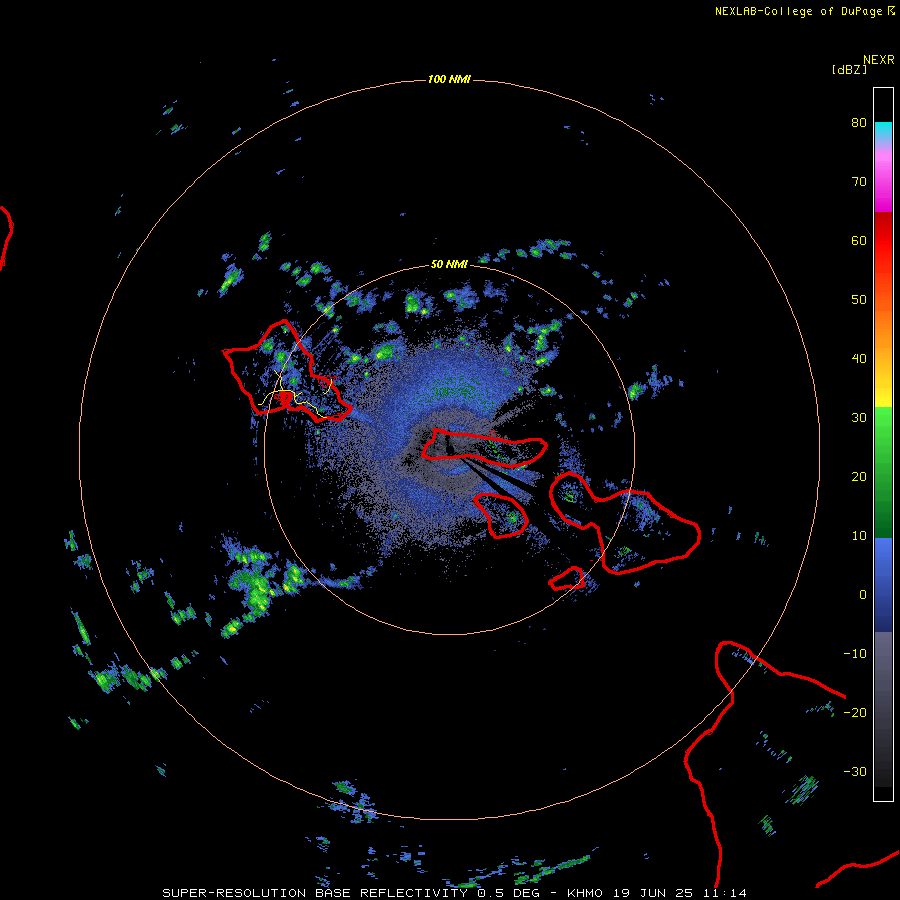
Task: Click the -20 dBZ scale value
Action: click(855, 713)
